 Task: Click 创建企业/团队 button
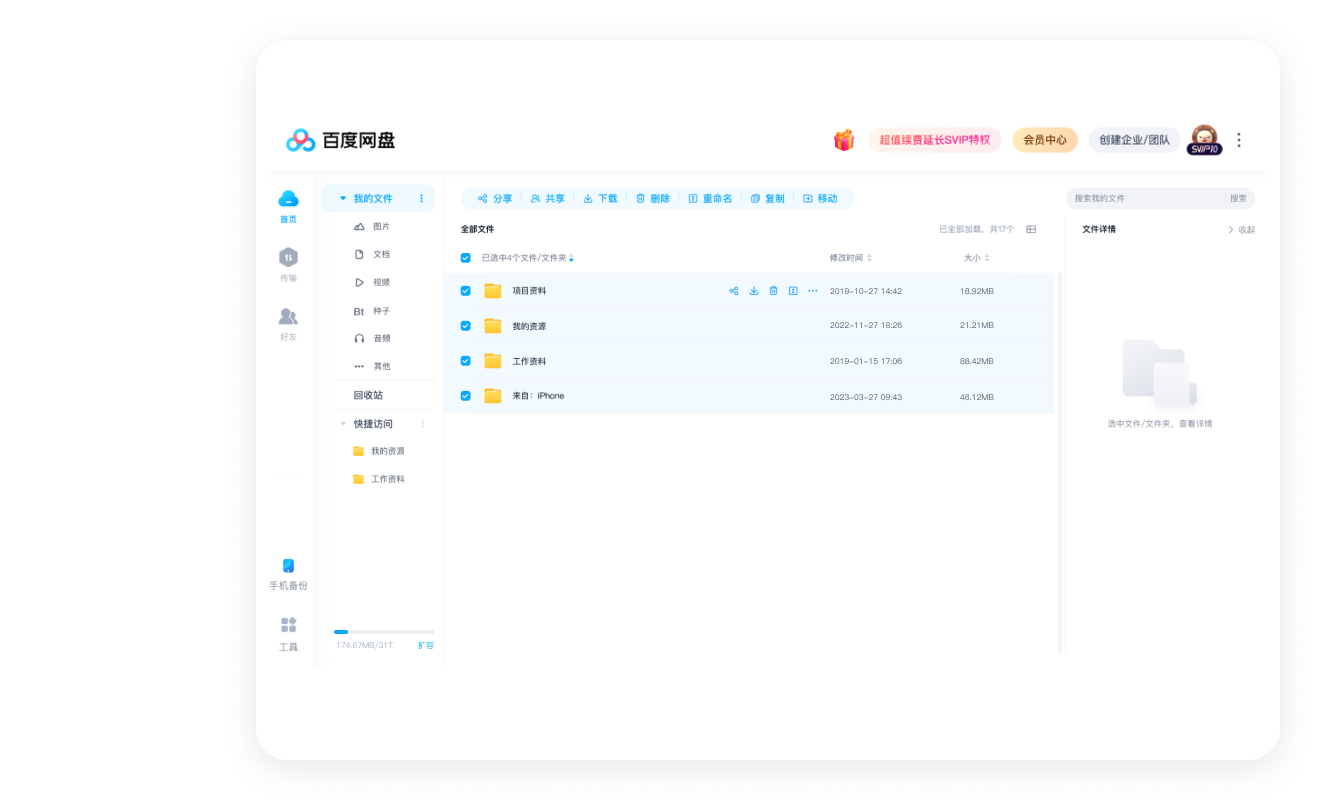tap(1134, 140)
